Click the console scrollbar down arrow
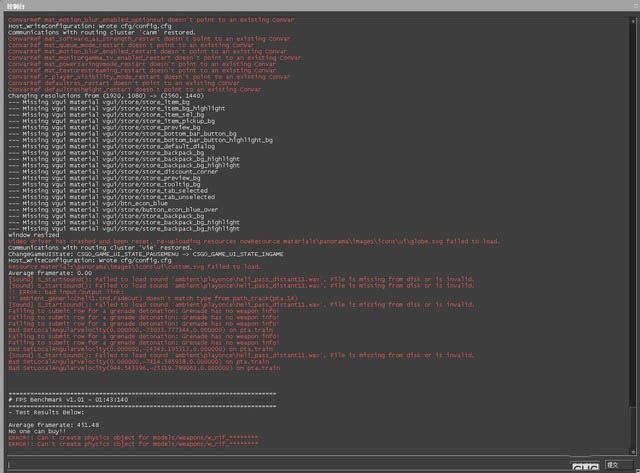Image resolution: width=640 pixels, height=473 pixels. pos(633,451)
